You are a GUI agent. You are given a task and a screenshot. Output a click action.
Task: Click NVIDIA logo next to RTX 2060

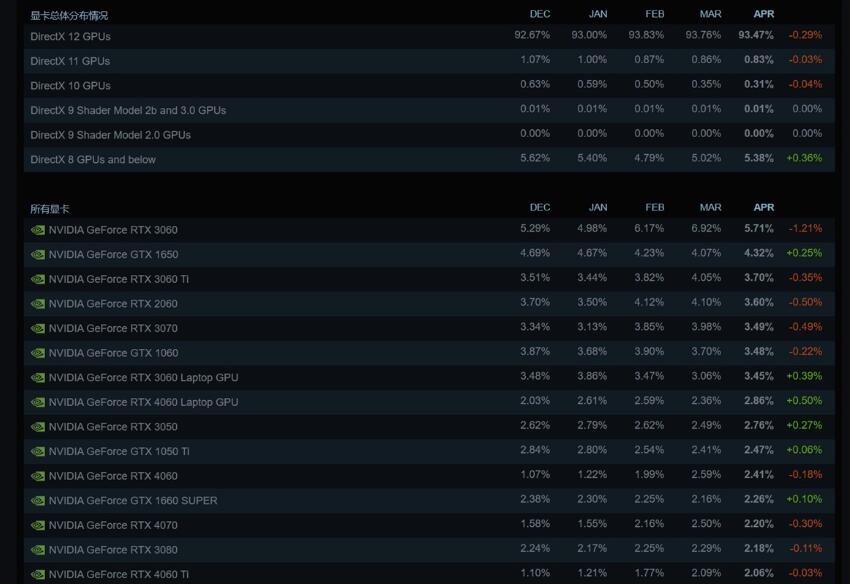point(38,304)
